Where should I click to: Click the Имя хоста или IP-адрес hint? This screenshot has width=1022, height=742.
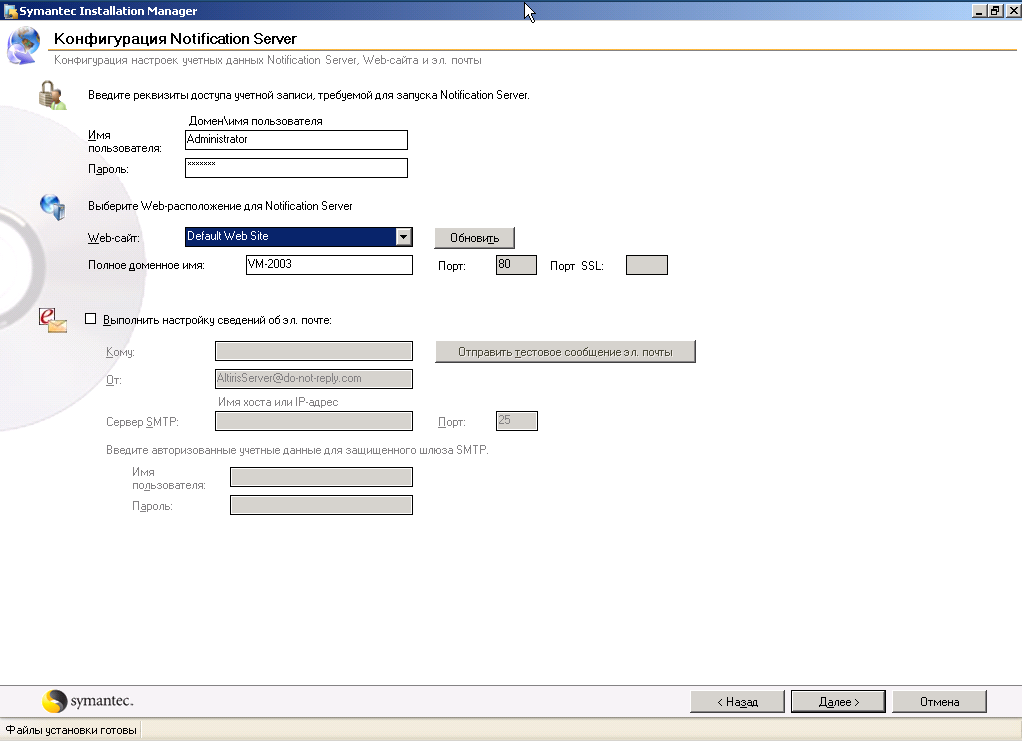tap(278, 402)
